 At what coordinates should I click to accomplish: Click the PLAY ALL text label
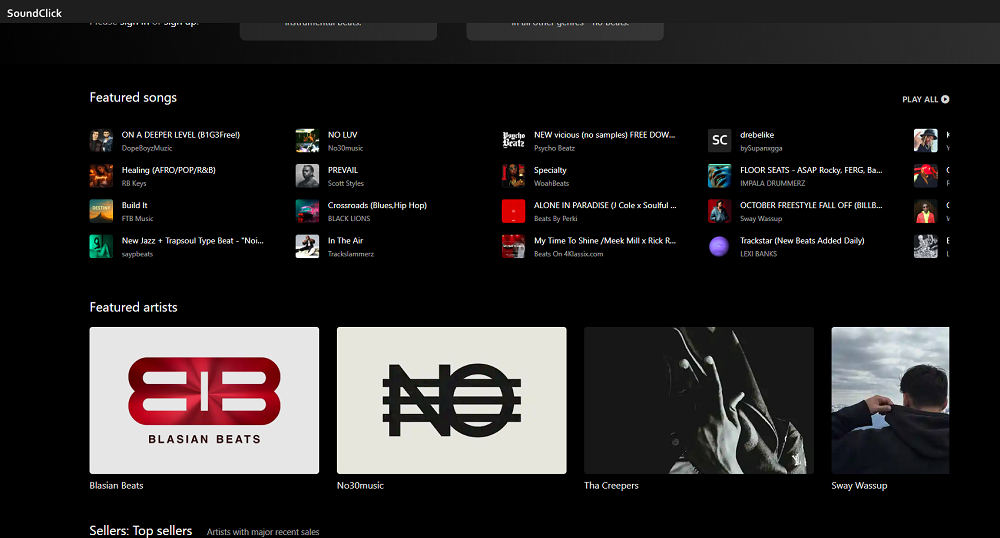(920, 99)
